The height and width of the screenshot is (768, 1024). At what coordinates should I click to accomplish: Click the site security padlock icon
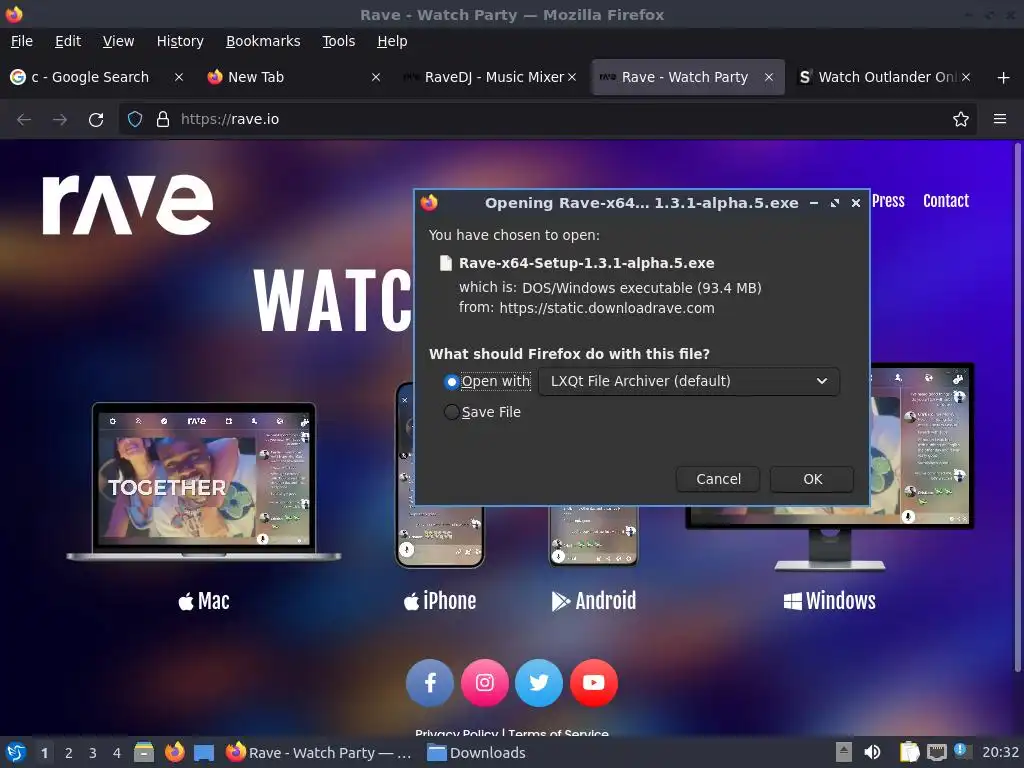tap(163, 120)
